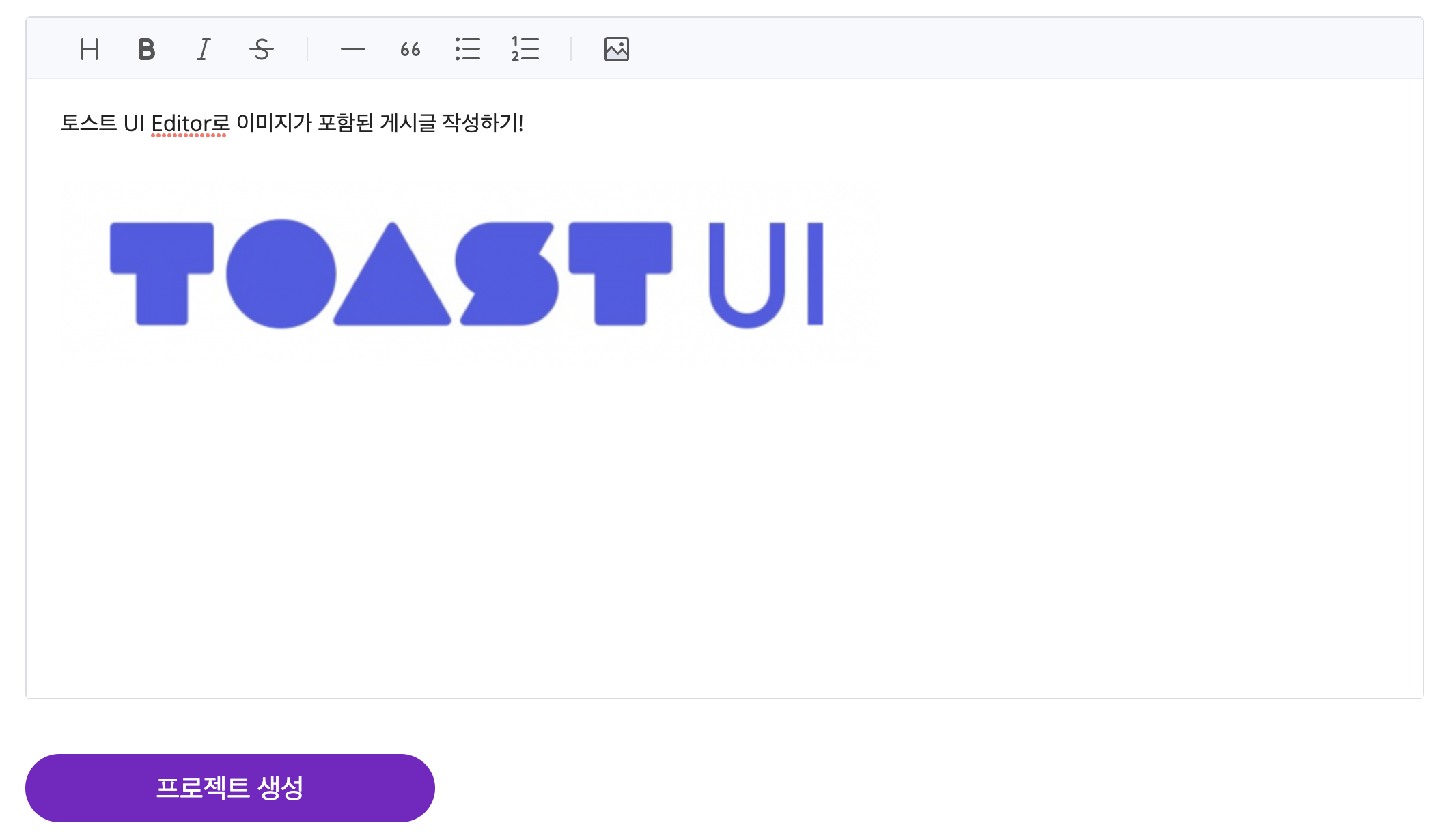The width and height of the screenshot is (1448, 840).
Task: Select the TOAST UI logo image
Action: coord(467,273)
